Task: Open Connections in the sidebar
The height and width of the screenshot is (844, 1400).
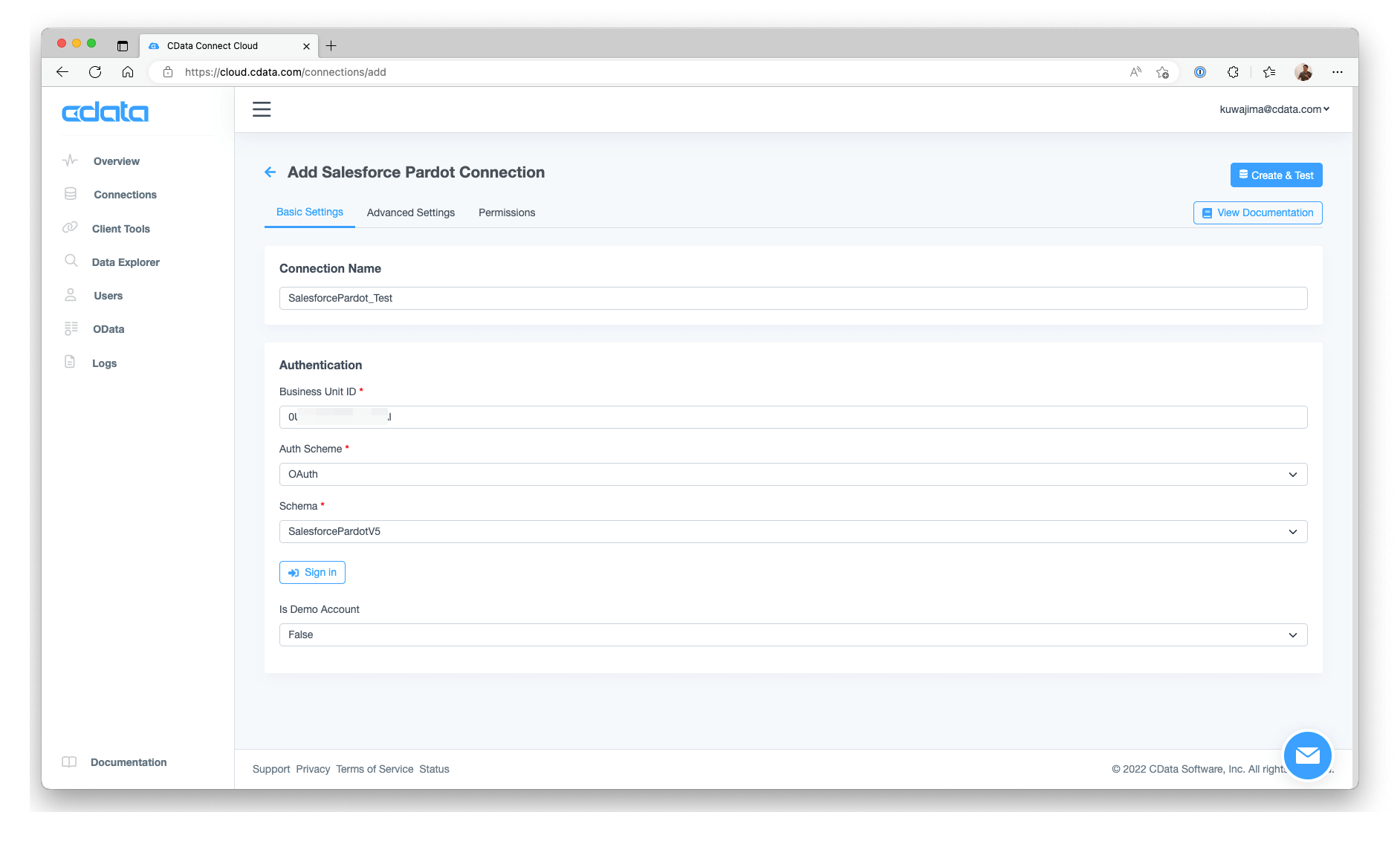Action: click(125, 195)
